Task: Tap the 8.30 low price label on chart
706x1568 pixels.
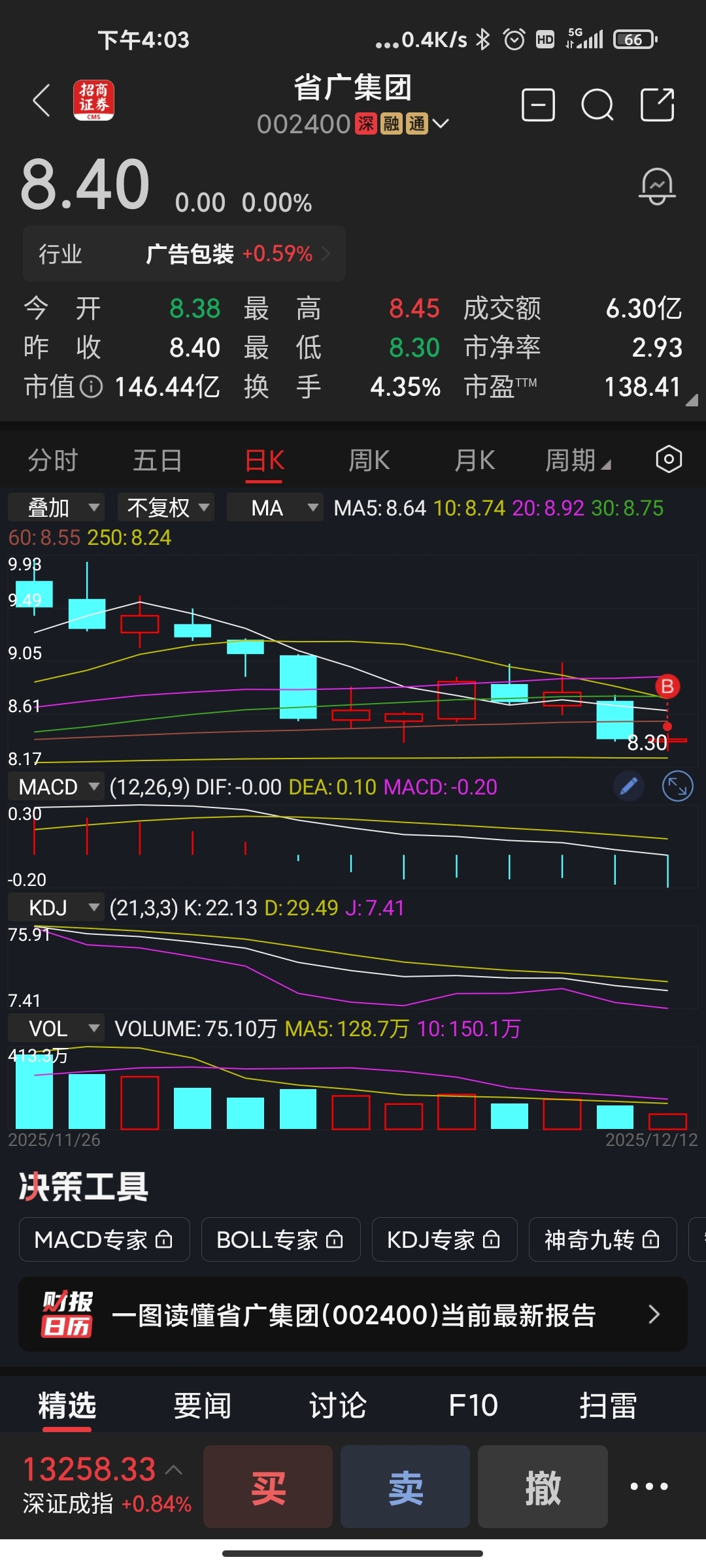Action: pos(647,743)
